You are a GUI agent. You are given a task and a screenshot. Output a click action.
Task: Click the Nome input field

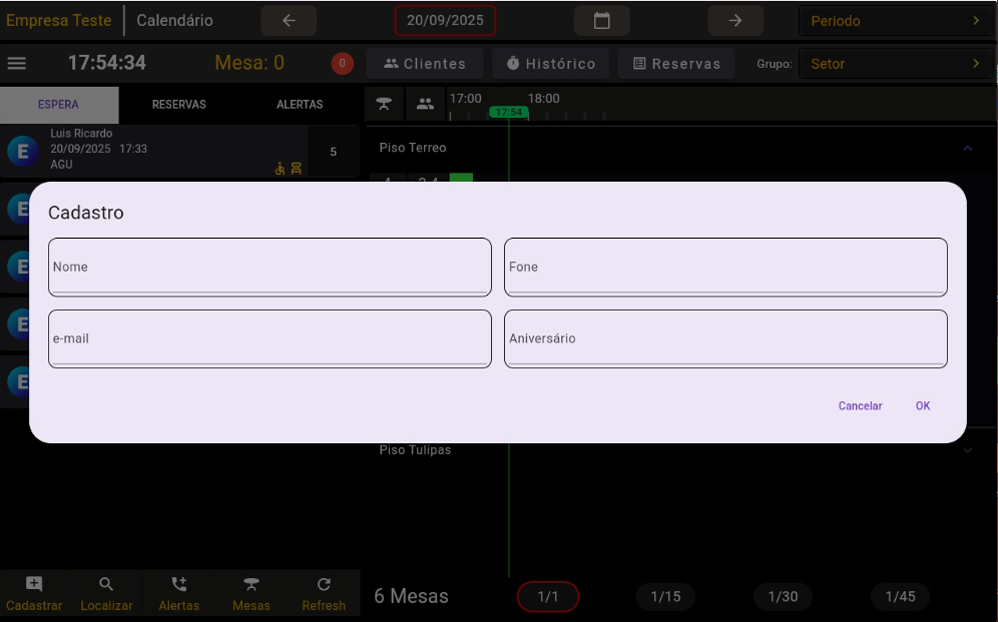point(270,267)
